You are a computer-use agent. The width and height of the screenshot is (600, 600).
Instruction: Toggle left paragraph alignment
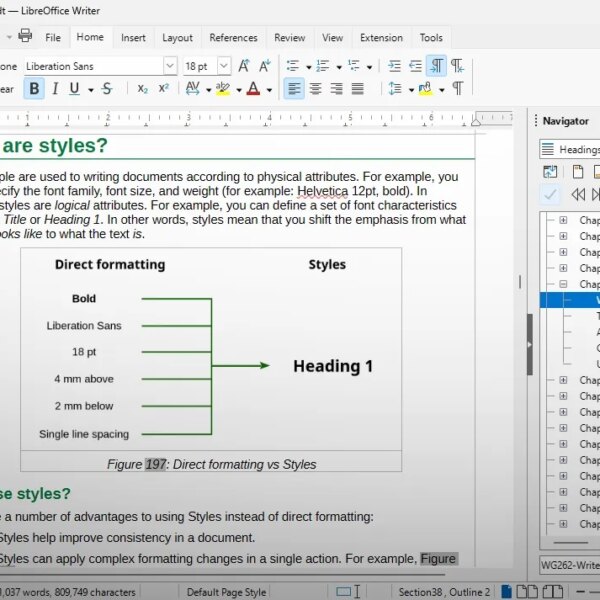294,89
